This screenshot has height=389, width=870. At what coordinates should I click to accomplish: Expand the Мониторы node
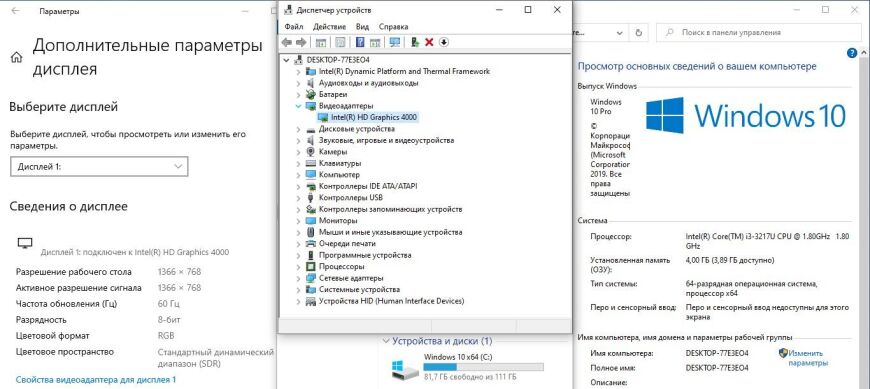299,221
